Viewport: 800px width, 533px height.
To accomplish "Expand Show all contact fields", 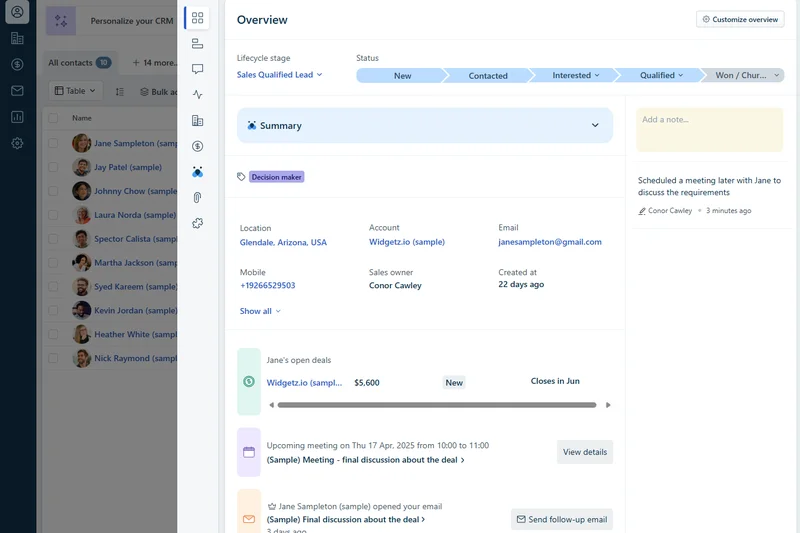I will coord(260,311).
